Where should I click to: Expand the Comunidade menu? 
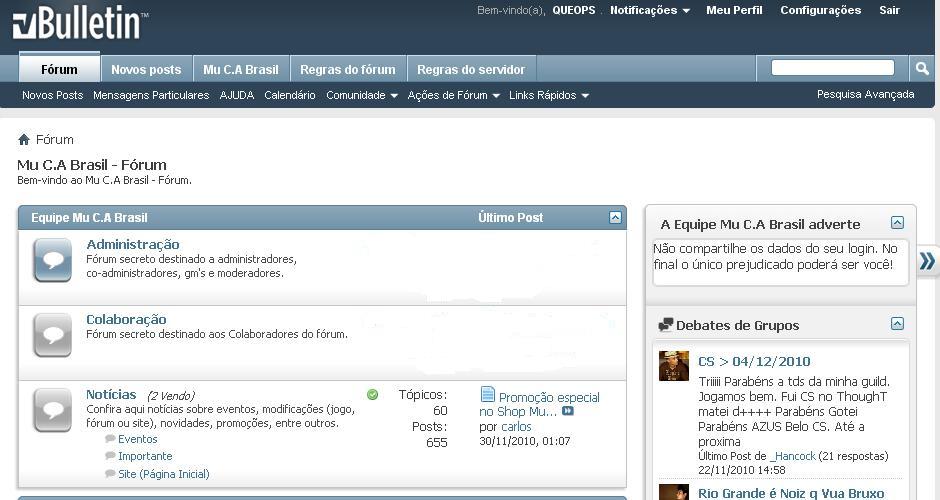tap(362, 96)
